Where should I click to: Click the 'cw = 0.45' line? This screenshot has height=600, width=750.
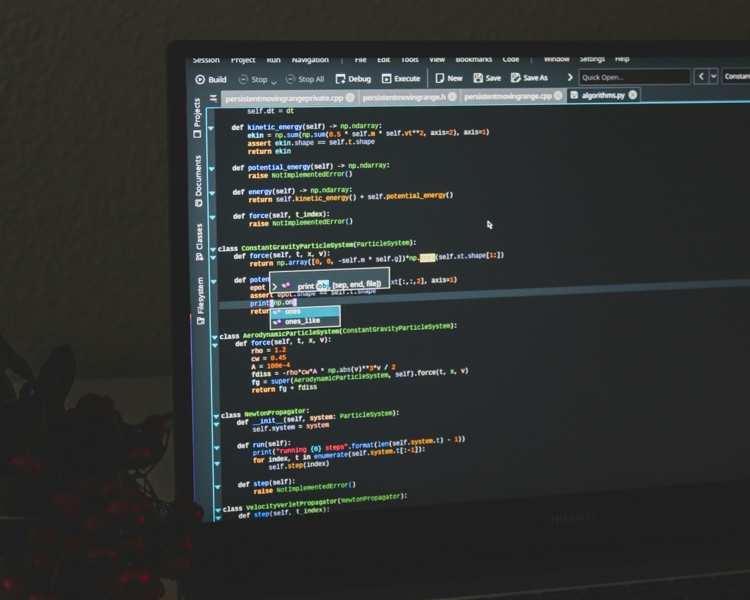tap(269, 358)
